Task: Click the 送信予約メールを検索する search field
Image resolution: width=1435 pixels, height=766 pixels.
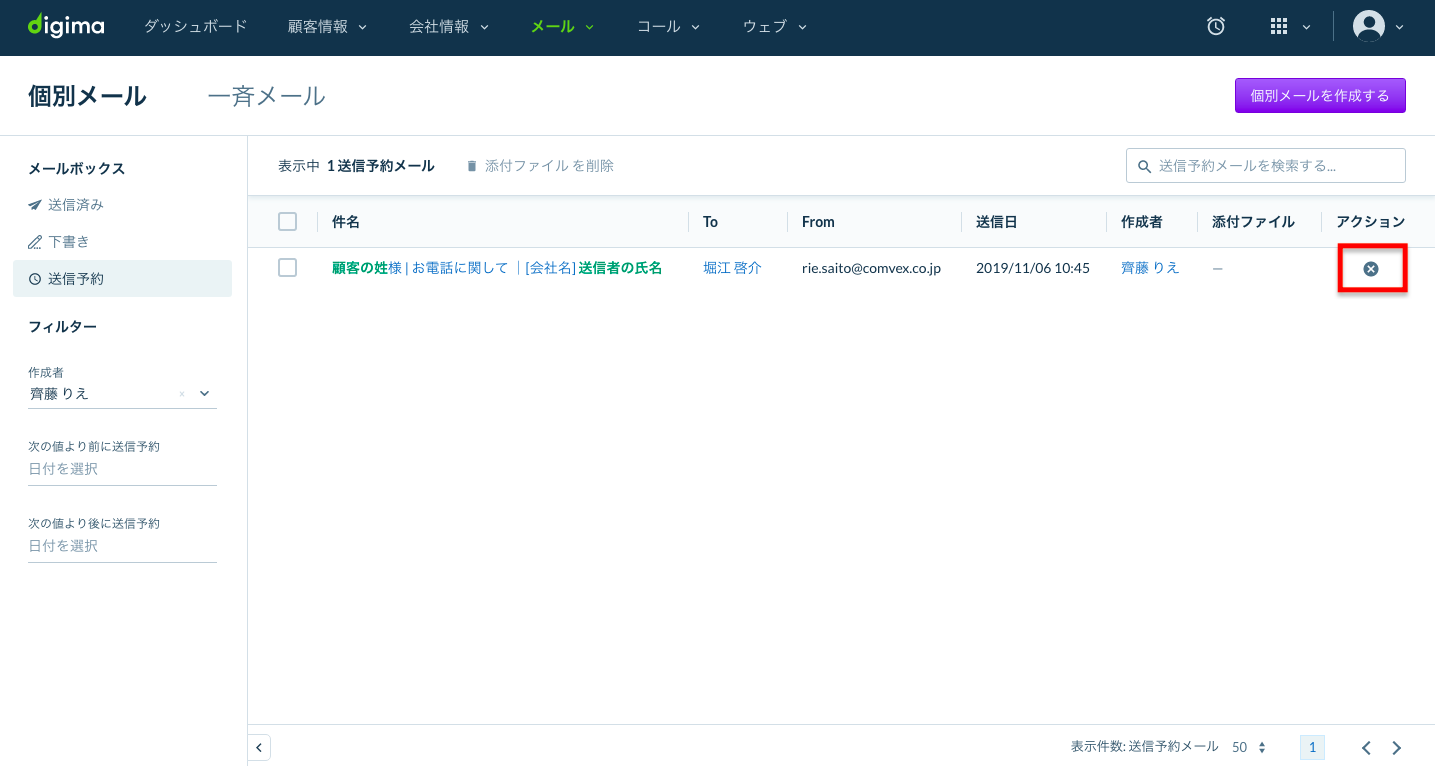Action: click(x=1266, y=166)
